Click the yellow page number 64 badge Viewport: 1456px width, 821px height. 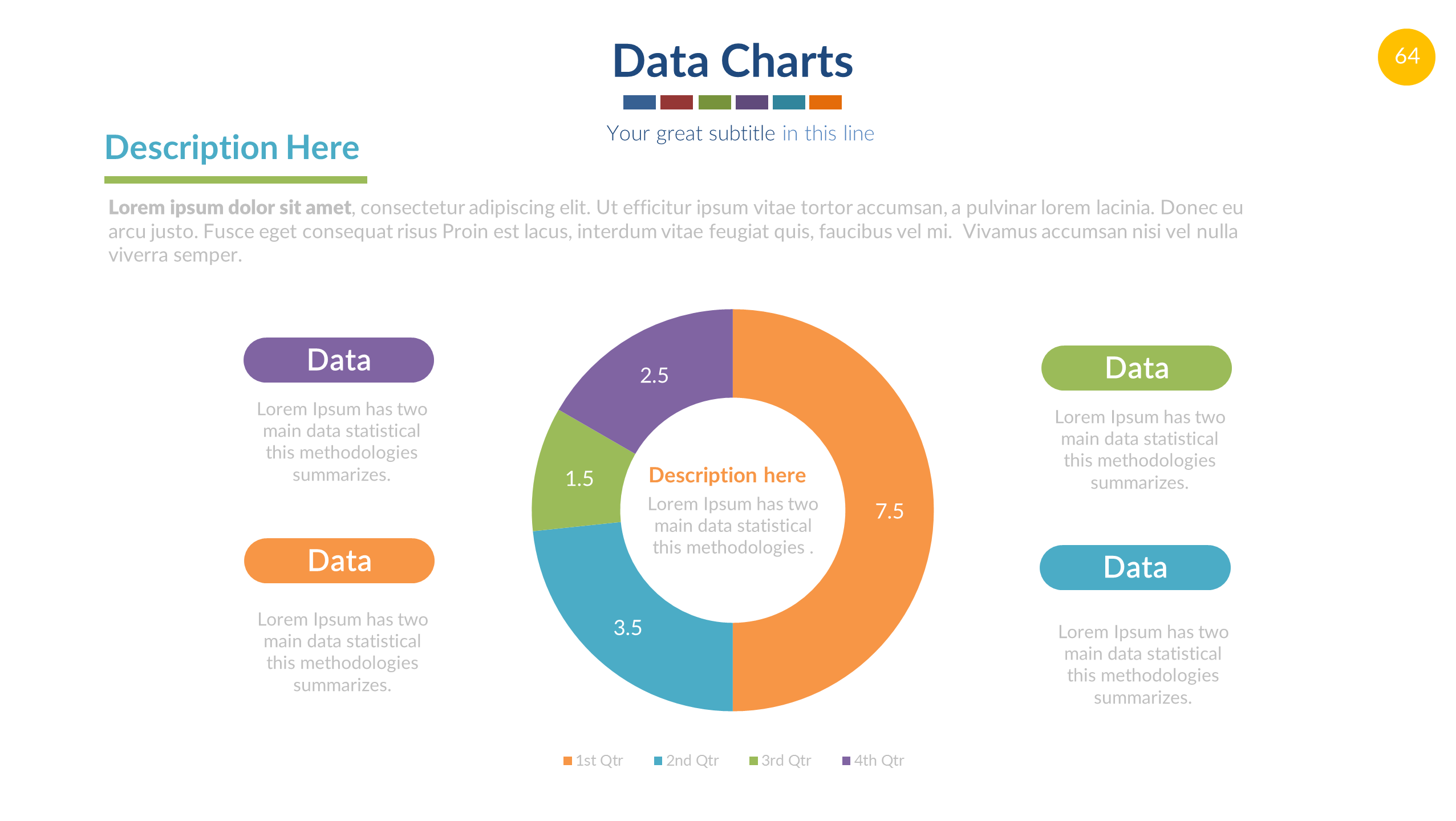[x=1406, y=57]
